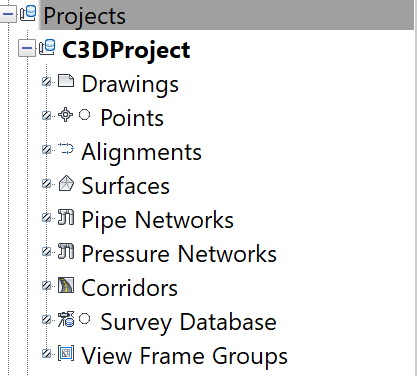The height and width of the screenshot is (376, 417).
Task: Select the Alignments label
Action: coord(141,152)
